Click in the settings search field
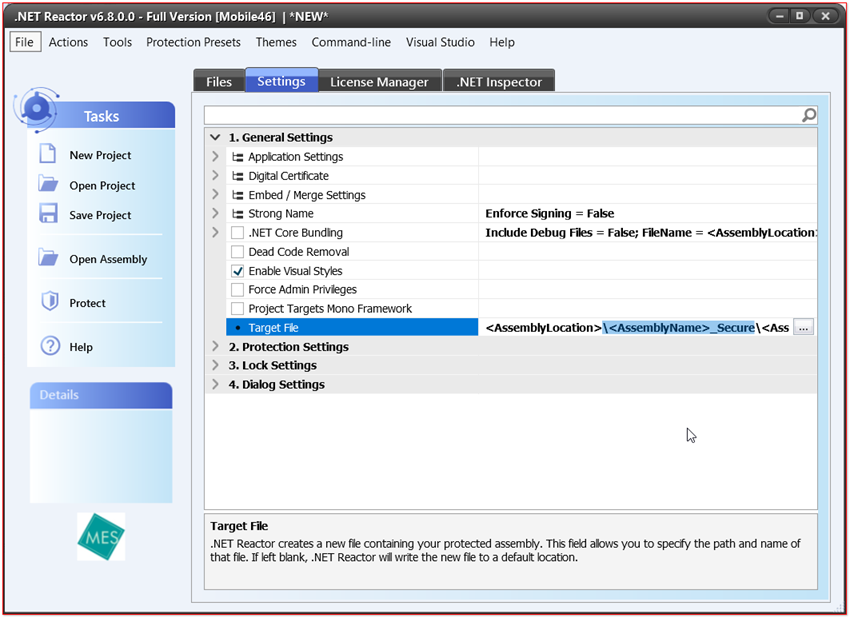Viewport: 850px width, 618px height. (x=503, y=115)
